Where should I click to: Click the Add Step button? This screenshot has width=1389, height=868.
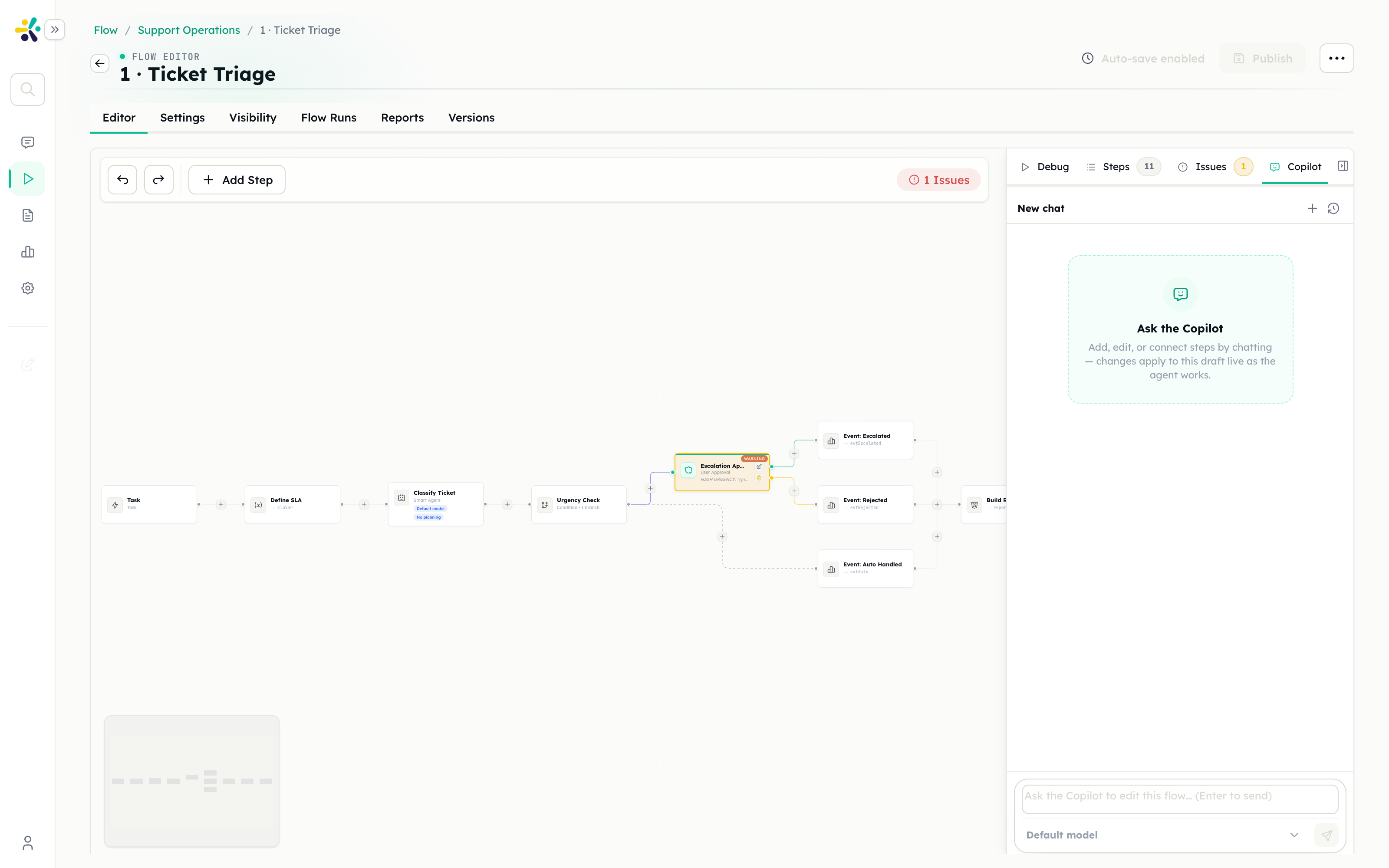(237, 180)
